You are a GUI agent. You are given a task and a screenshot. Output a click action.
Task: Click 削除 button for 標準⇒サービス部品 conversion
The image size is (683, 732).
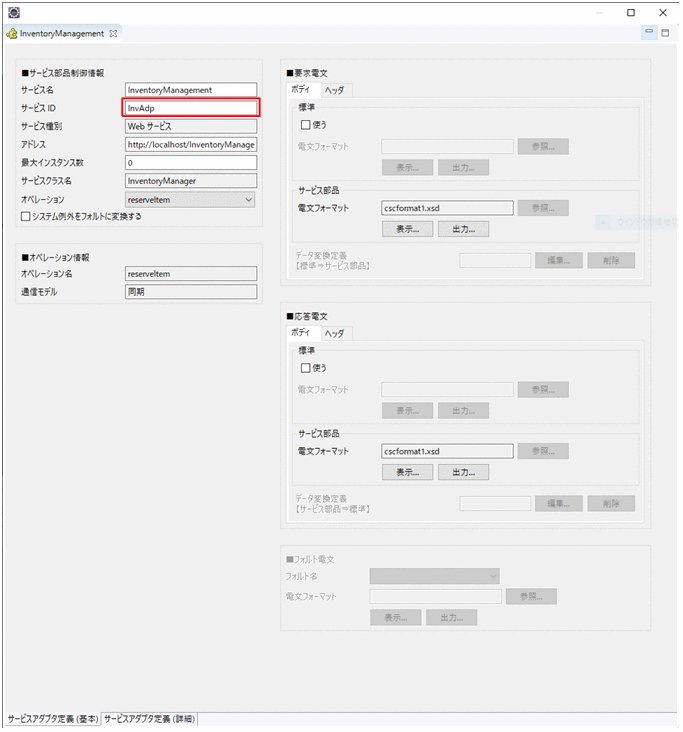tap(611, 260)
